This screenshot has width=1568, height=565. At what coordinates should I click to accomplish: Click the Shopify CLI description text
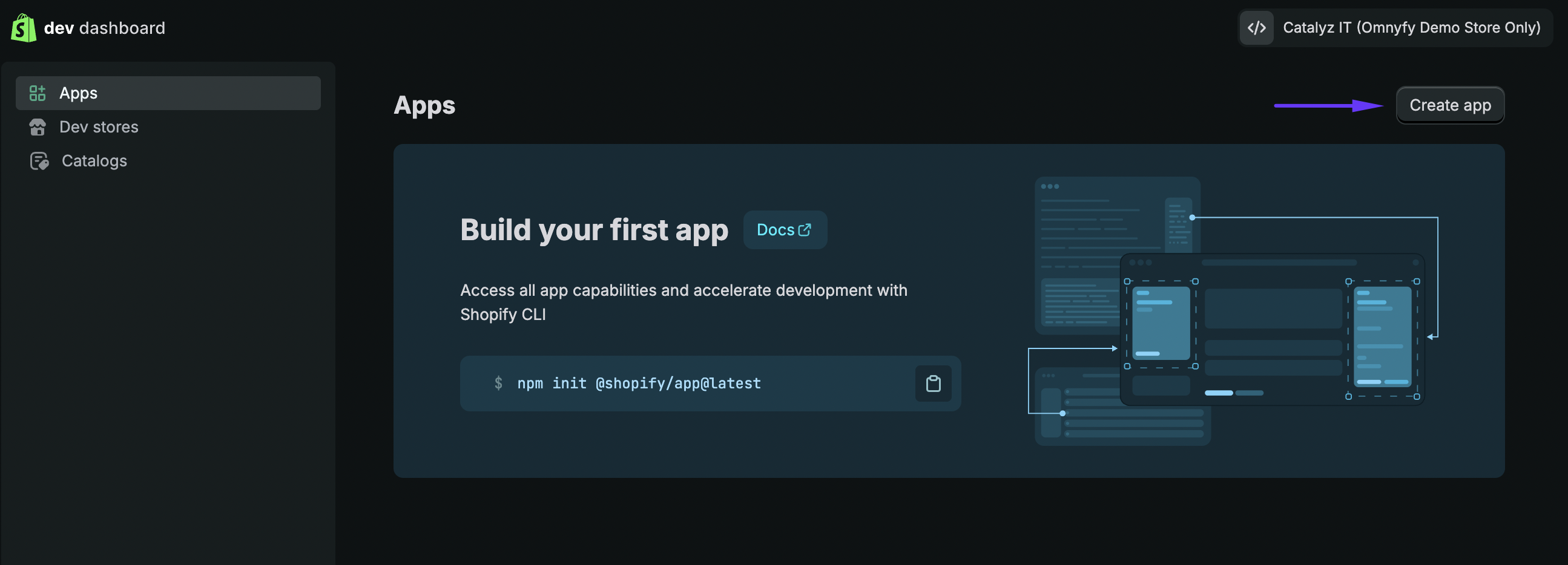pyautogui.click(x=684, y=302)
